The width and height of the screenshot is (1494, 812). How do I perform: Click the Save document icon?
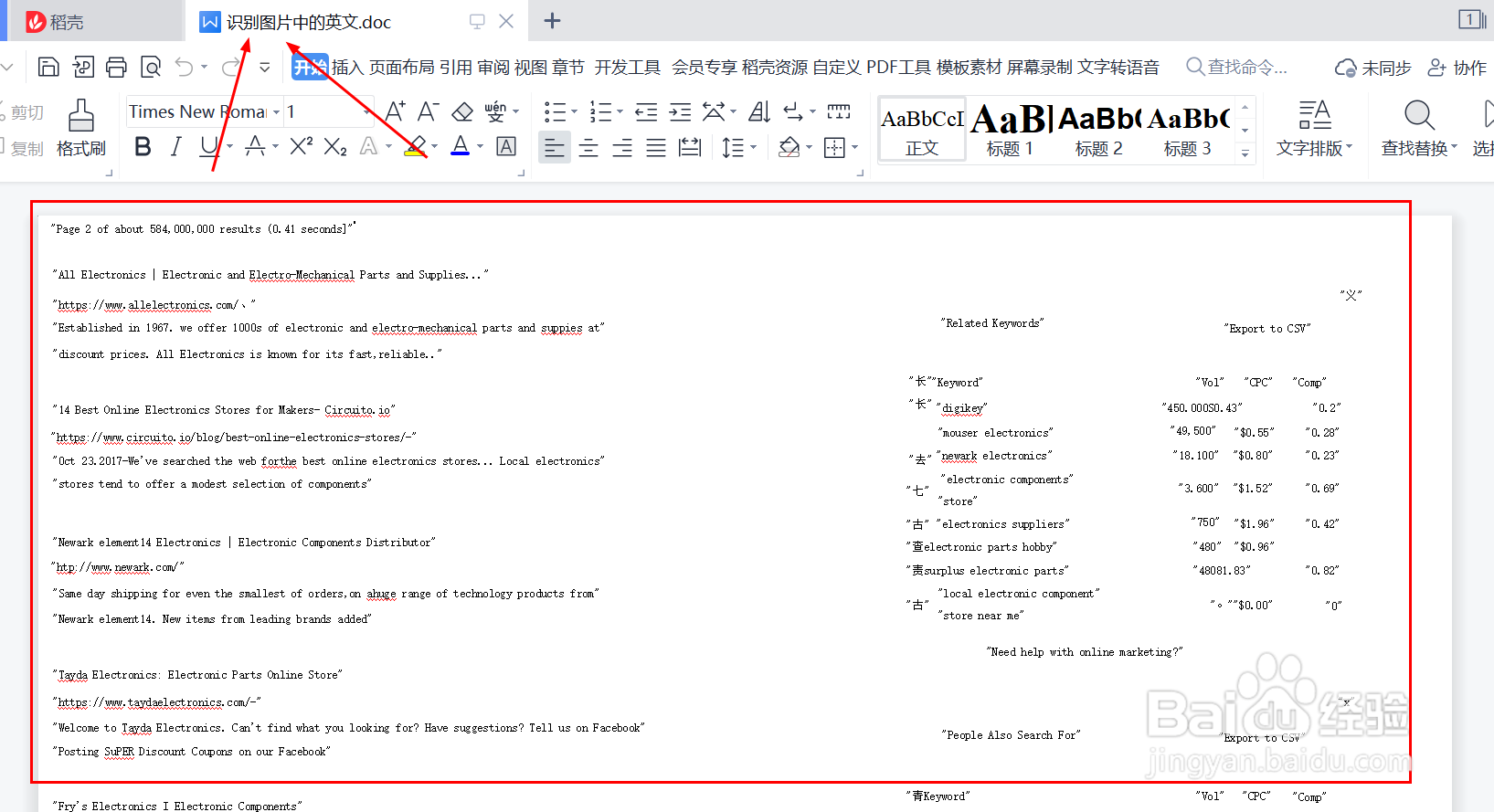coord(48,67)
